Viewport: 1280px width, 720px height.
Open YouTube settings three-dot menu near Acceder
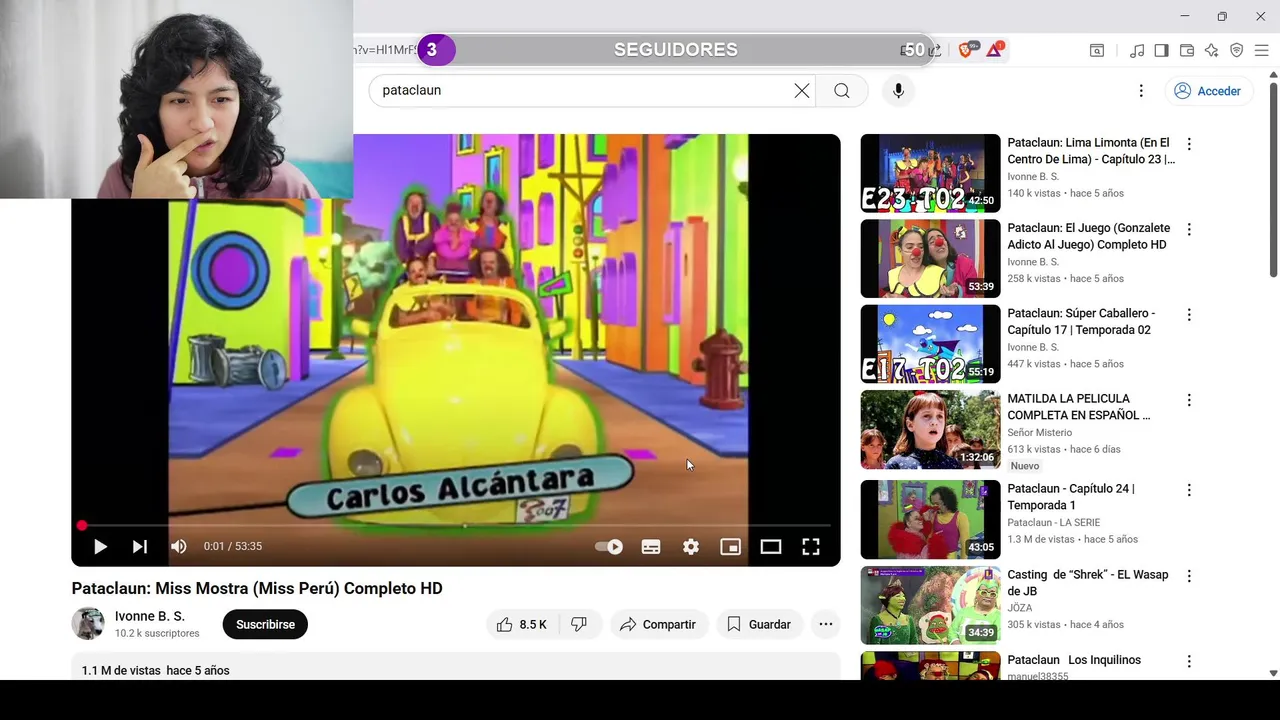click(x=1141, y=91)
